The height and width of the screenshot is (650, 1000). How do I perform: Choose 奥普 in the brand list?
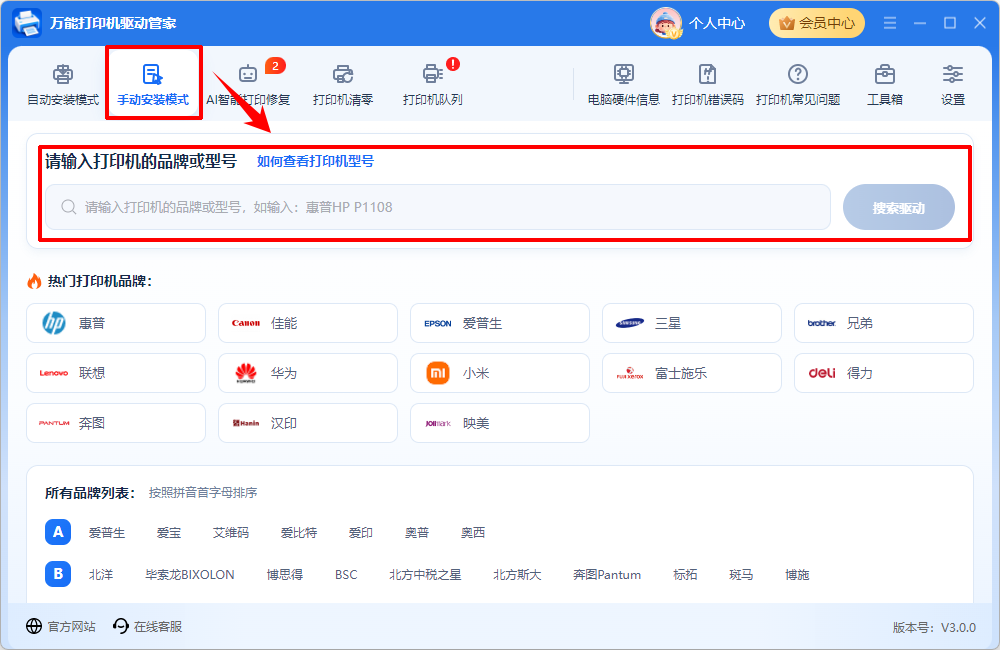click(417, 533)
